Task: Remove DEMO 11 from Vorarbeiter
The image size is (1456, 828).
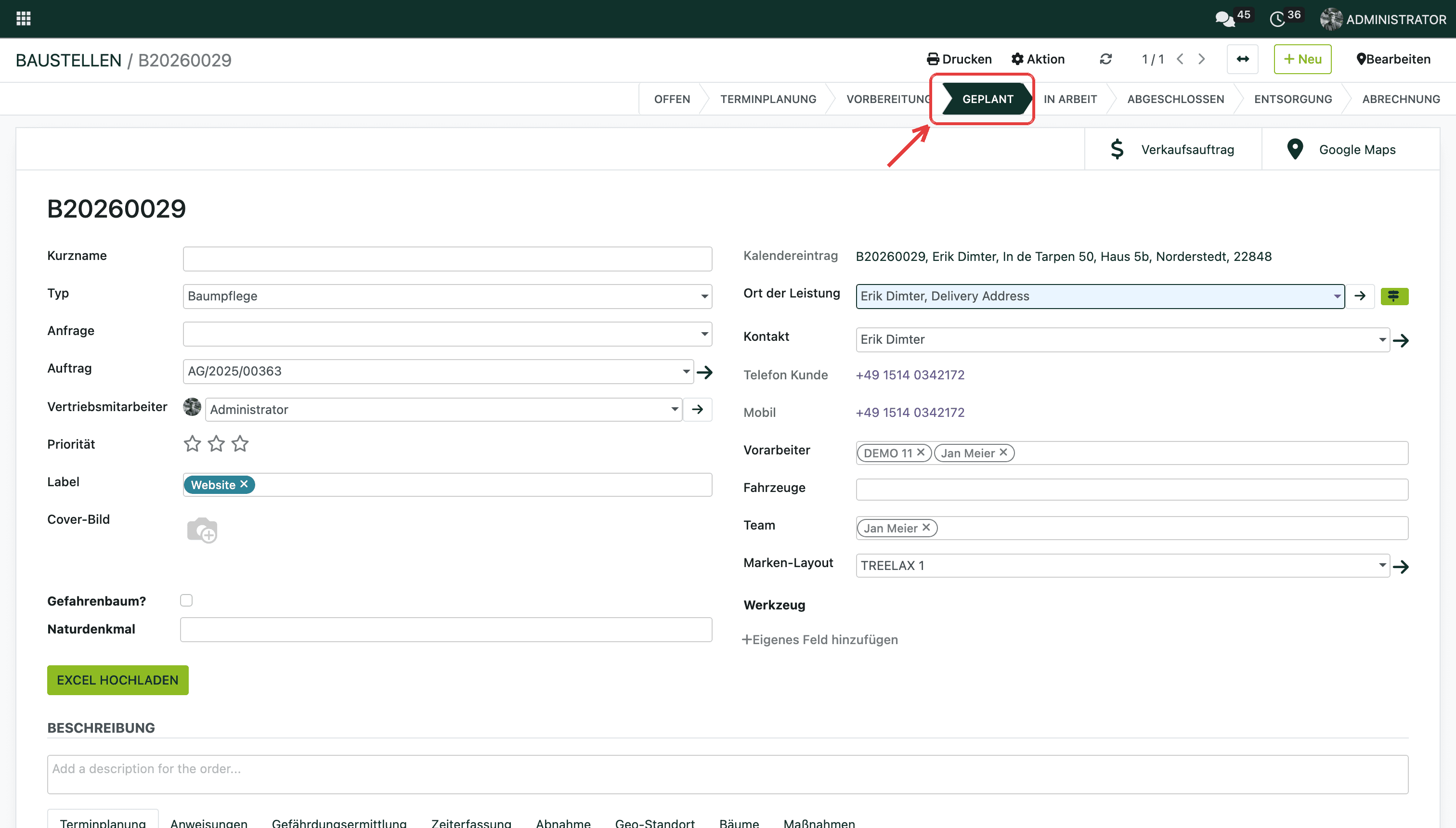Action: point(921,452)
